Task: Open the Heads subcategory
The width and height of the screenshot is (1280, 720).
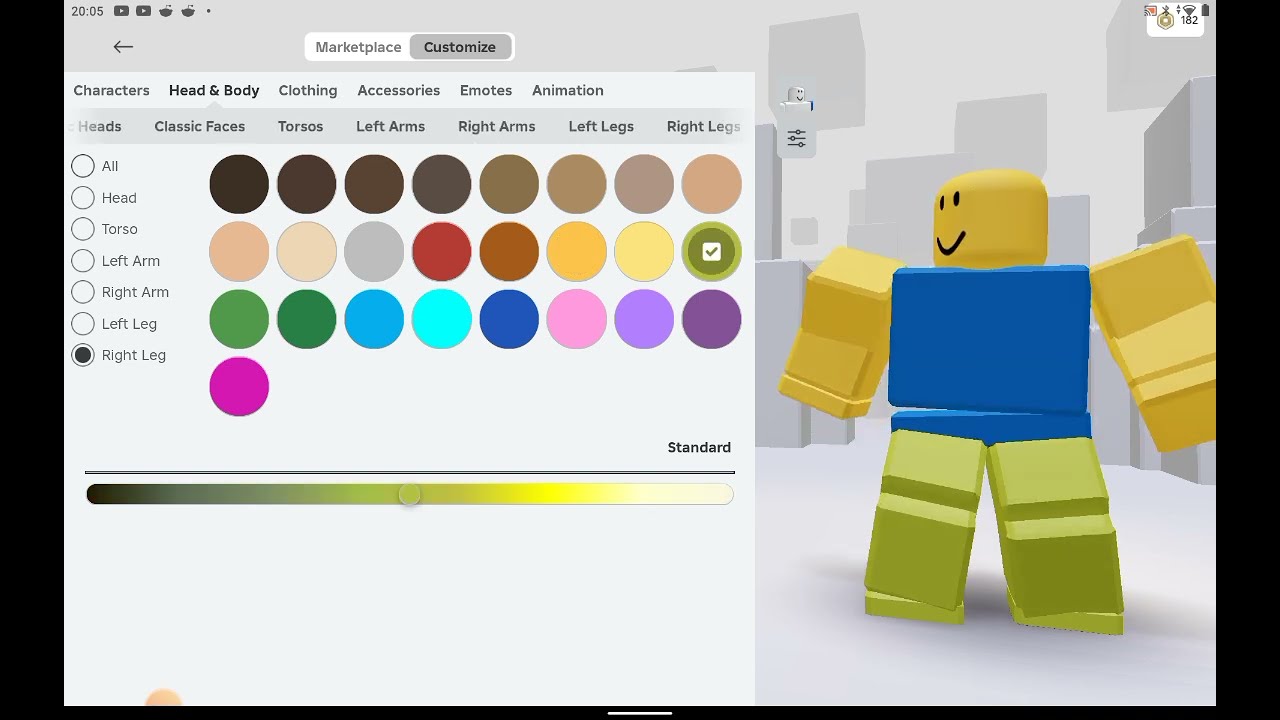Action: 99,126
